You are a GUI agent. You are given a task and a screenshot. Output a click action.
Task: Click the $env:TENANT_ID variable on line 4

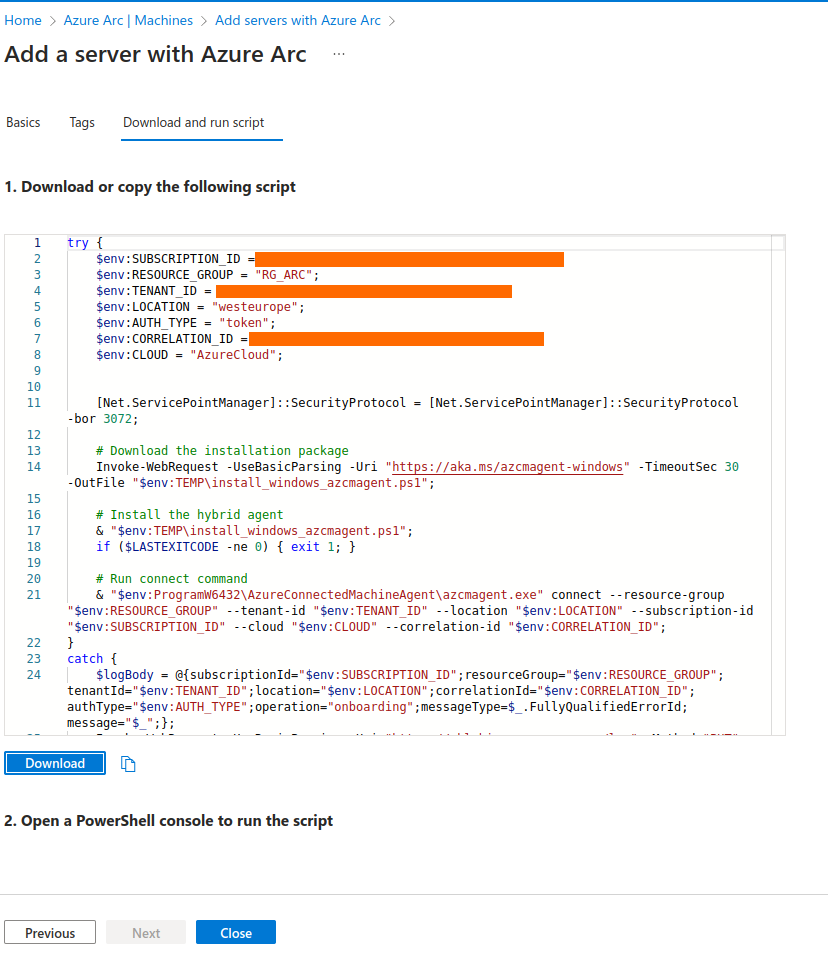(146, 291)
